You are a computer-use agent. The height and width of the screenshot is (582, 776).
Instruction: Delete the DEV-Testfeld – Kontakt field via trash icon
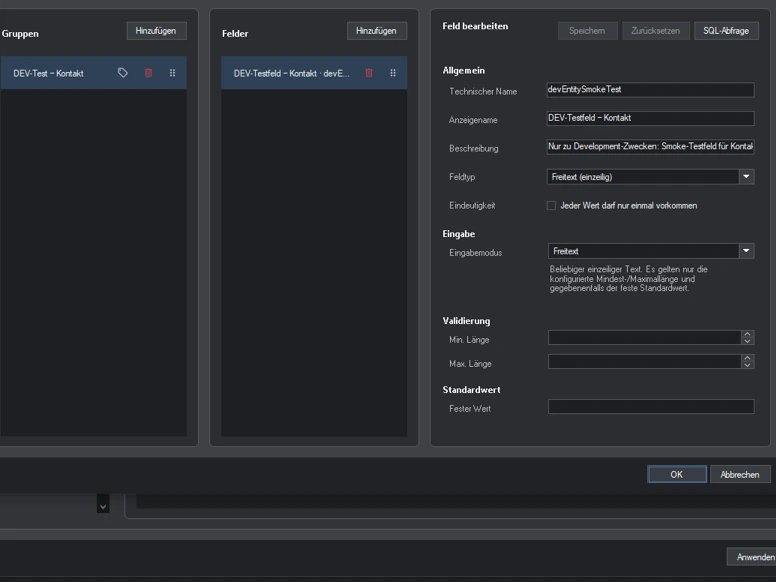369,73
